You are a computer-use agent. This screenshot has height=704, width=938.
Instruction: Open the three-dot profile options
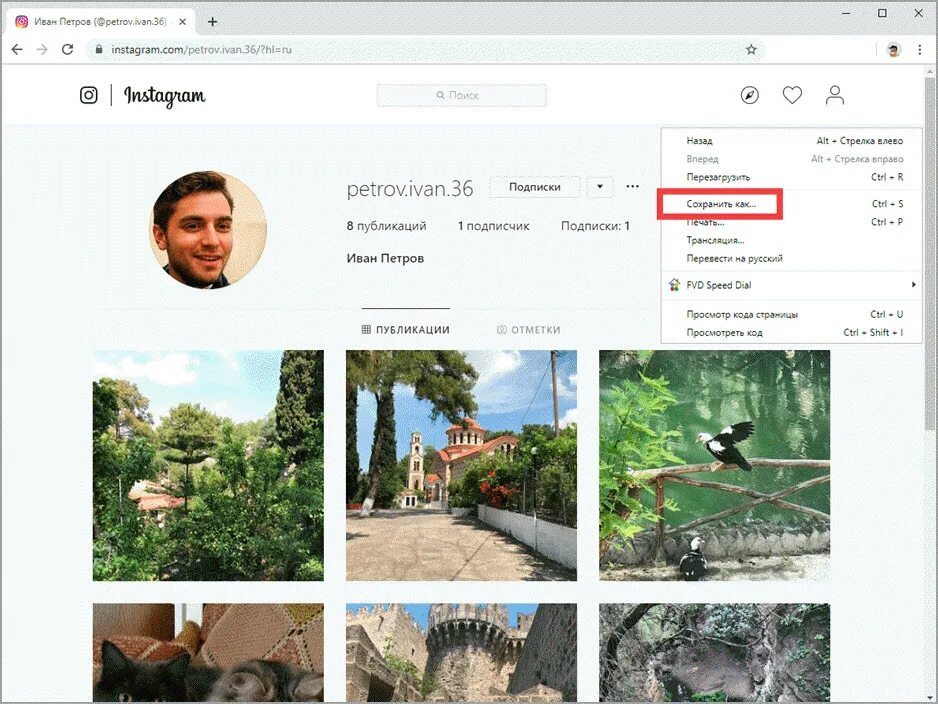[x=632, y=186]
